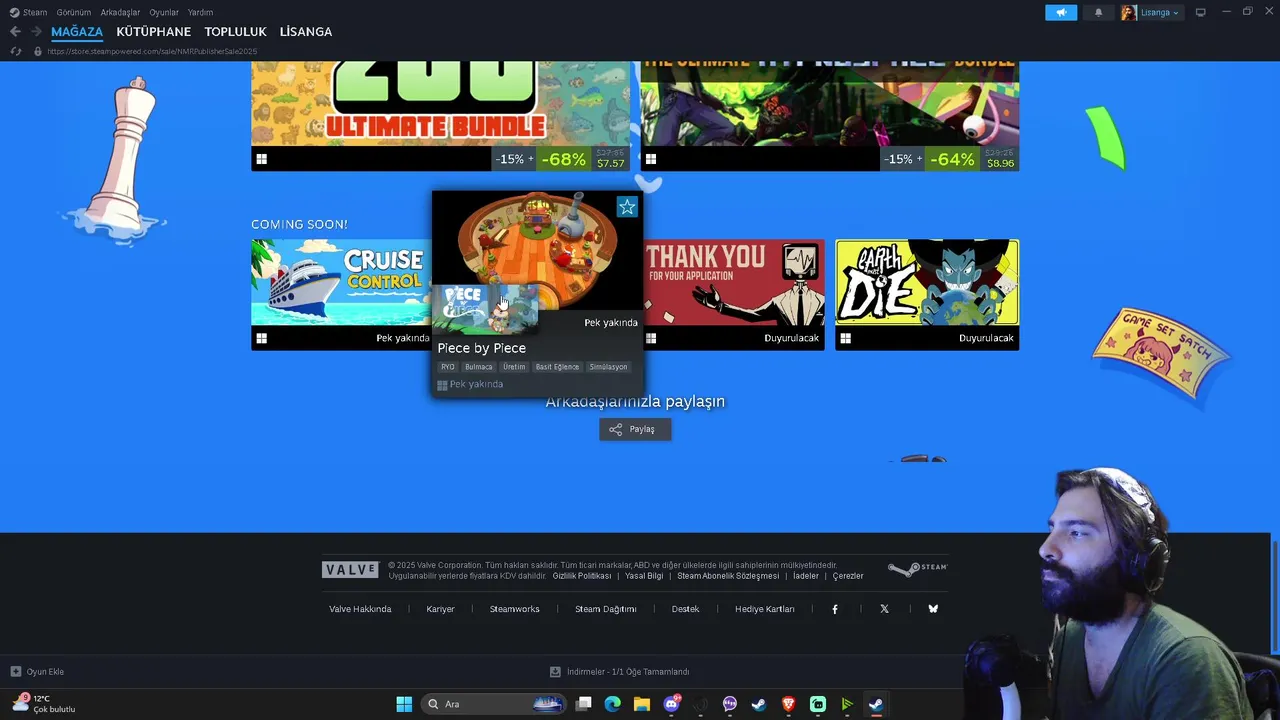
Task: Open the LİSANGA profile tab
Action: coord(305,32)
